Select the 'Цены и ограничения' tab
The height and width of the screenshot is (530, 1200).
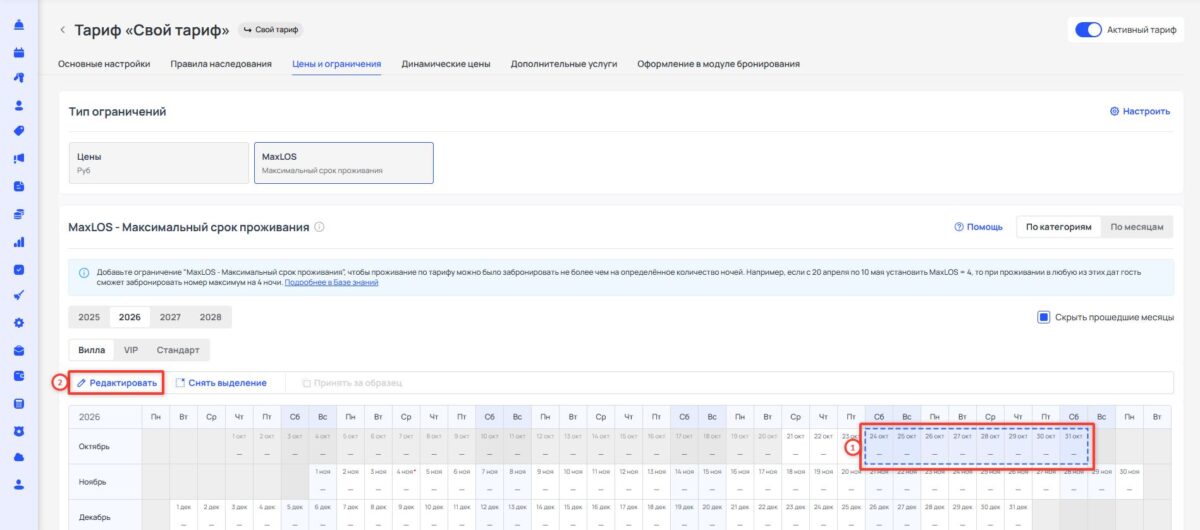tap(336, 64)
